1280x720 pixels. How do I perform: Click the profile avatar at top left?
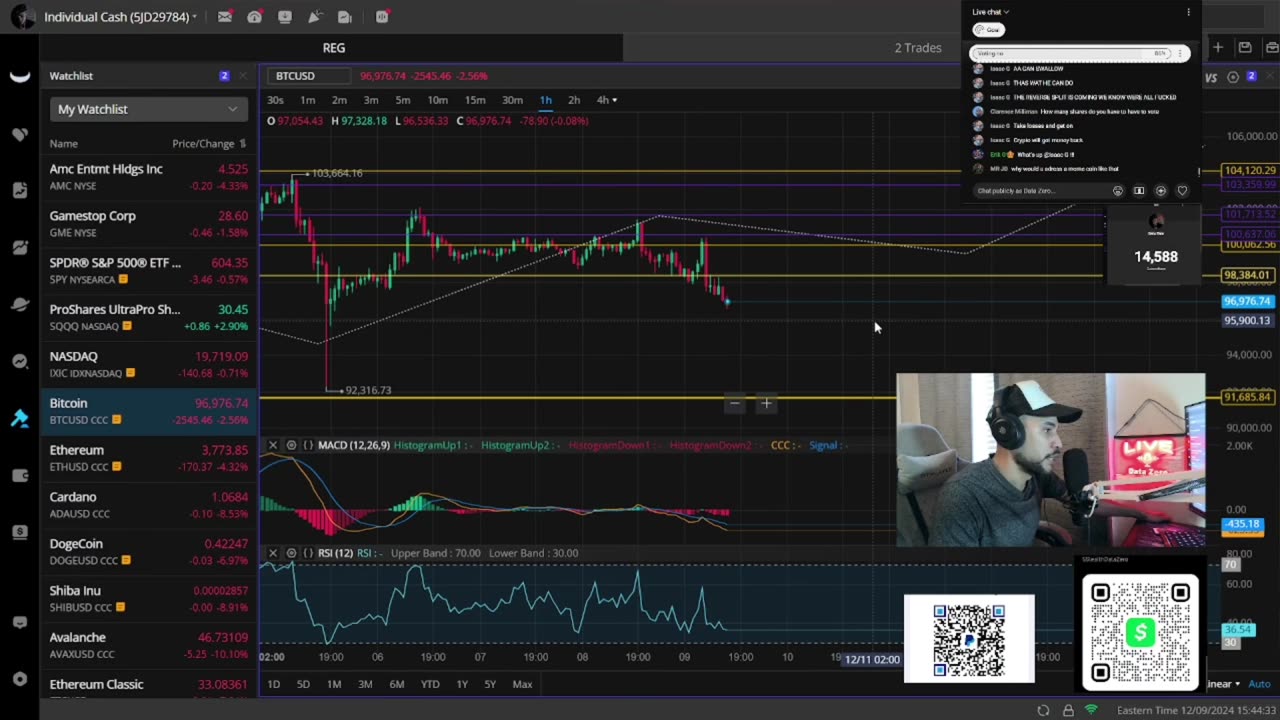[22, 17]
